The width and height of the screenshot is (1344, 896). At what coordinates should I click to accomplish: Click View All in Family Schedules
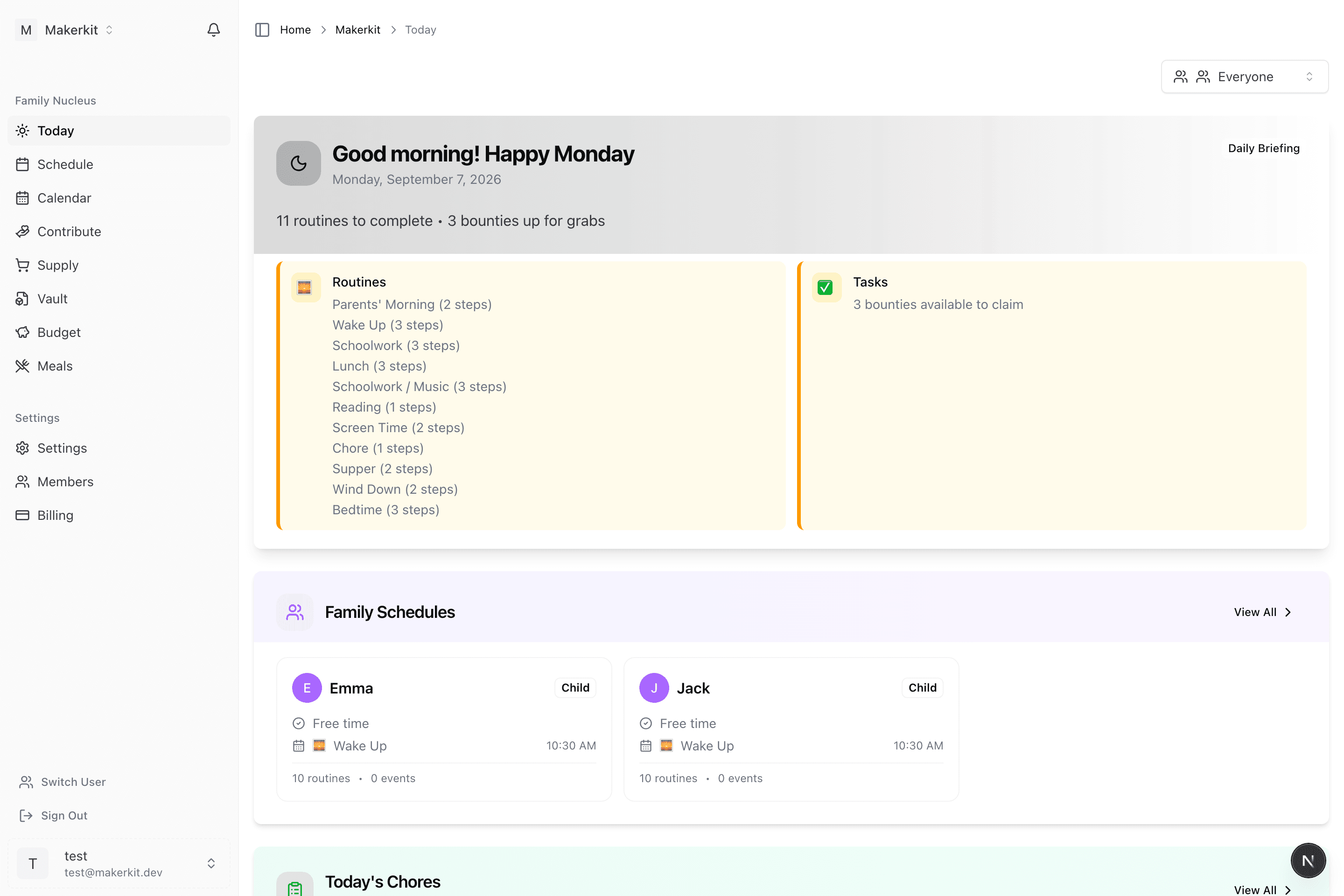(x=1262, y=613)
